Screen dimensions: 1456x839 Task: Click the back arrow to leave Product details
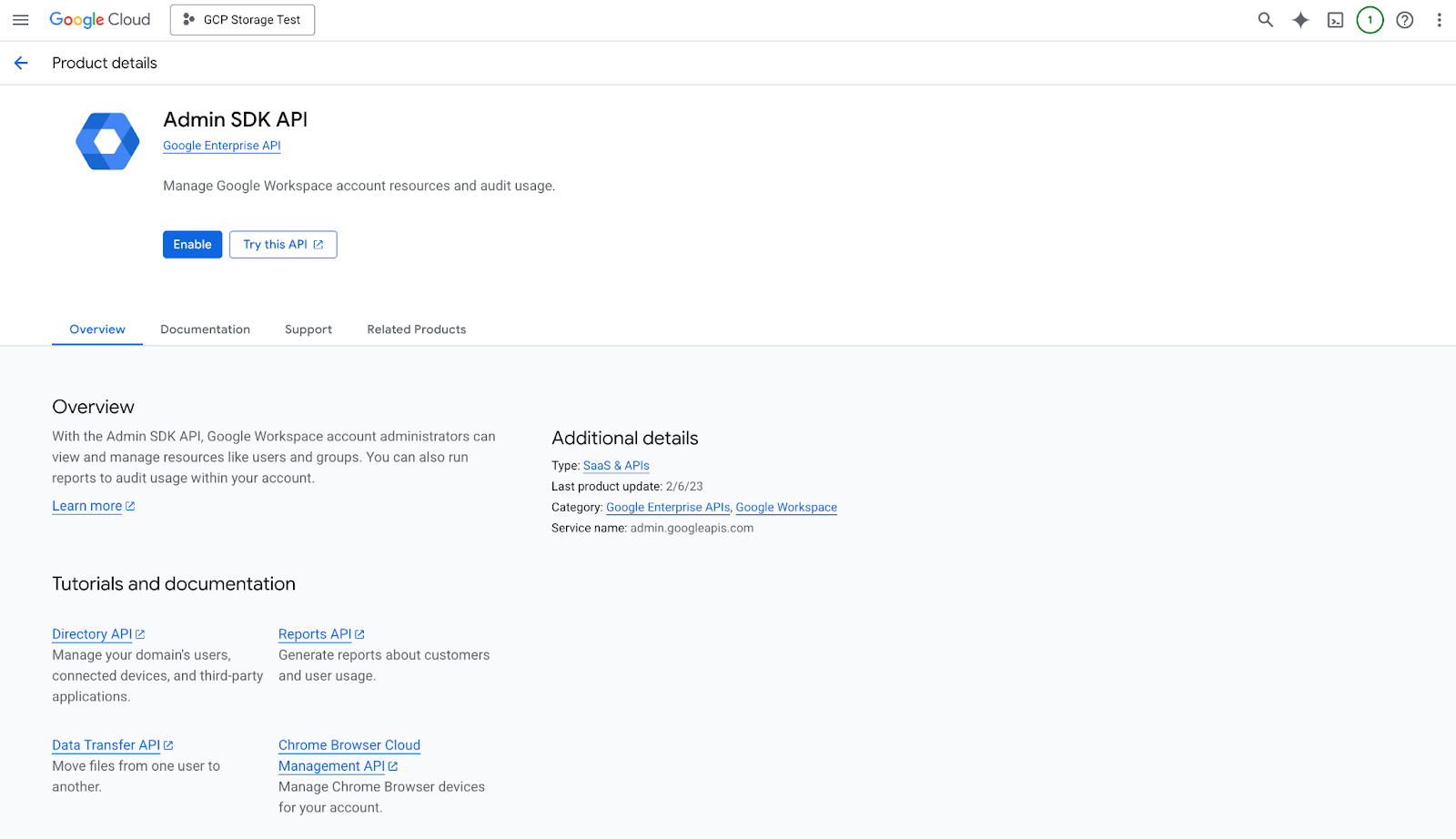21,63
